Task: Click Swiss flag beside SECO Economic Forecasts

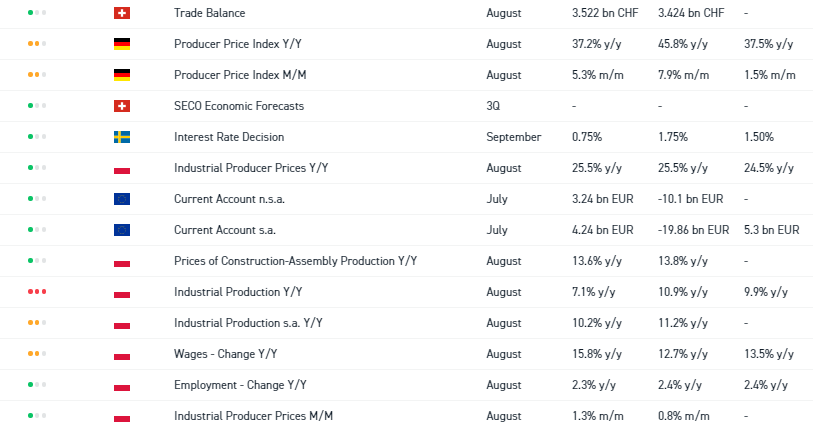Action: pyautogui.click(x=122, y=106)
